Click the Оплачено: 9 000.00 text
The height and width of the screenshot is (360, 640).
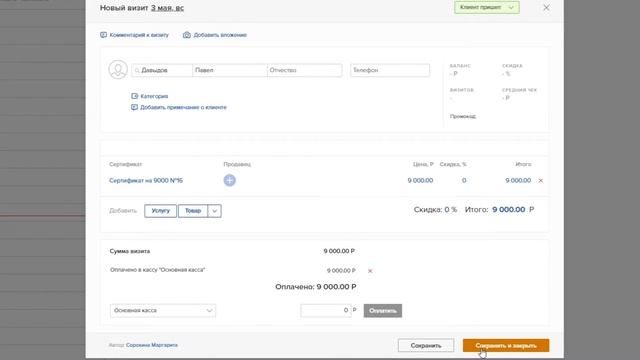[316, 287]
